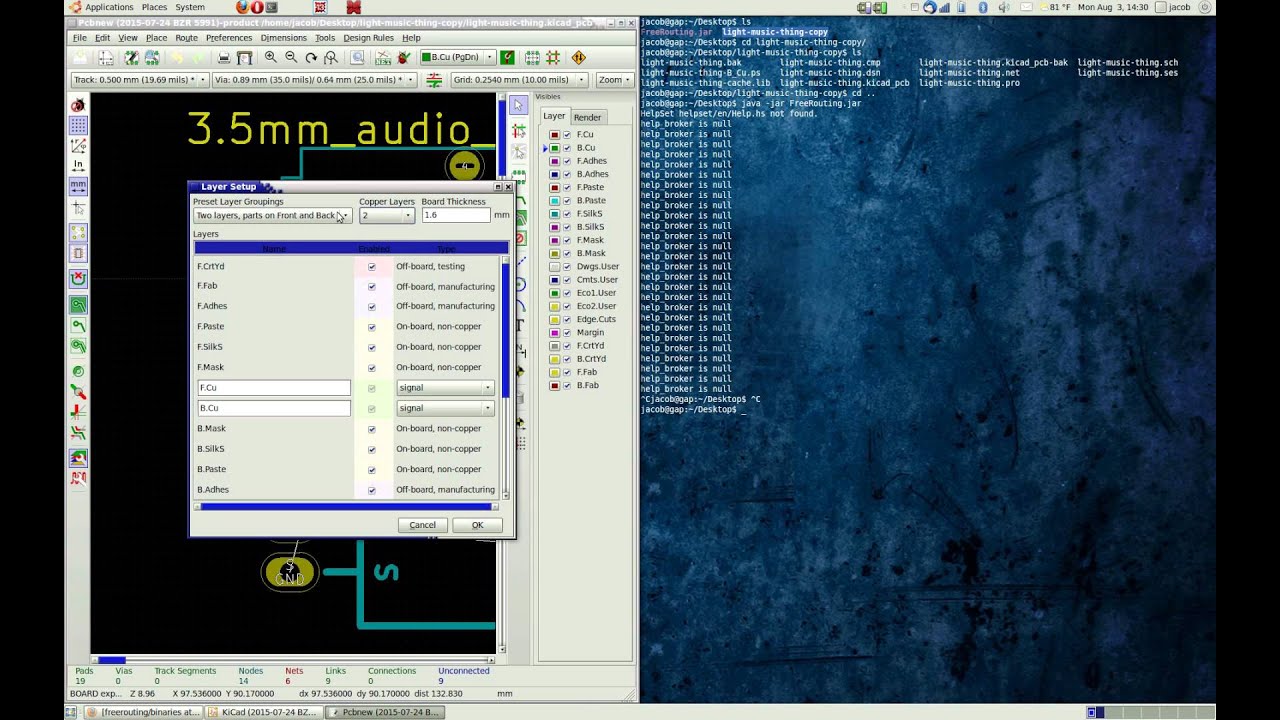Click Cancel in Layer Setup dialog
The width and height of the screenshot is (1280, 720).
click(x=422, y=525)
